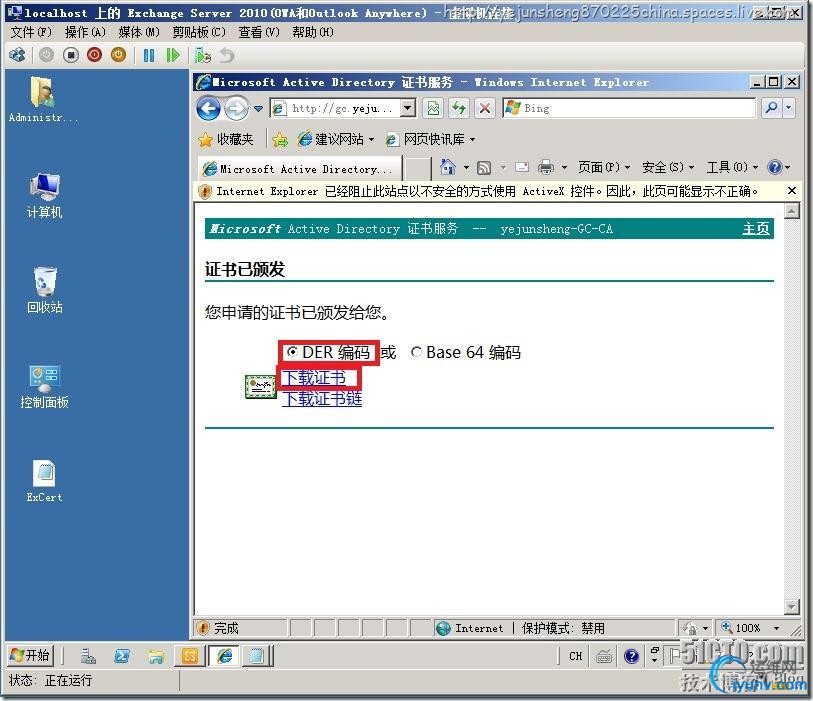Click the Revert (undo arrow) icon
Viewport: 813px width, 701px height.
click(x=227, y=55)
